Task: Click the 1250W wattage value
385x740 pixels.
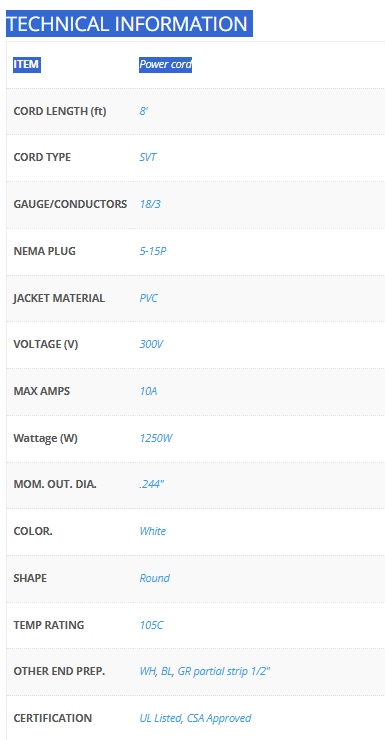Action: (x=156, y=438)
